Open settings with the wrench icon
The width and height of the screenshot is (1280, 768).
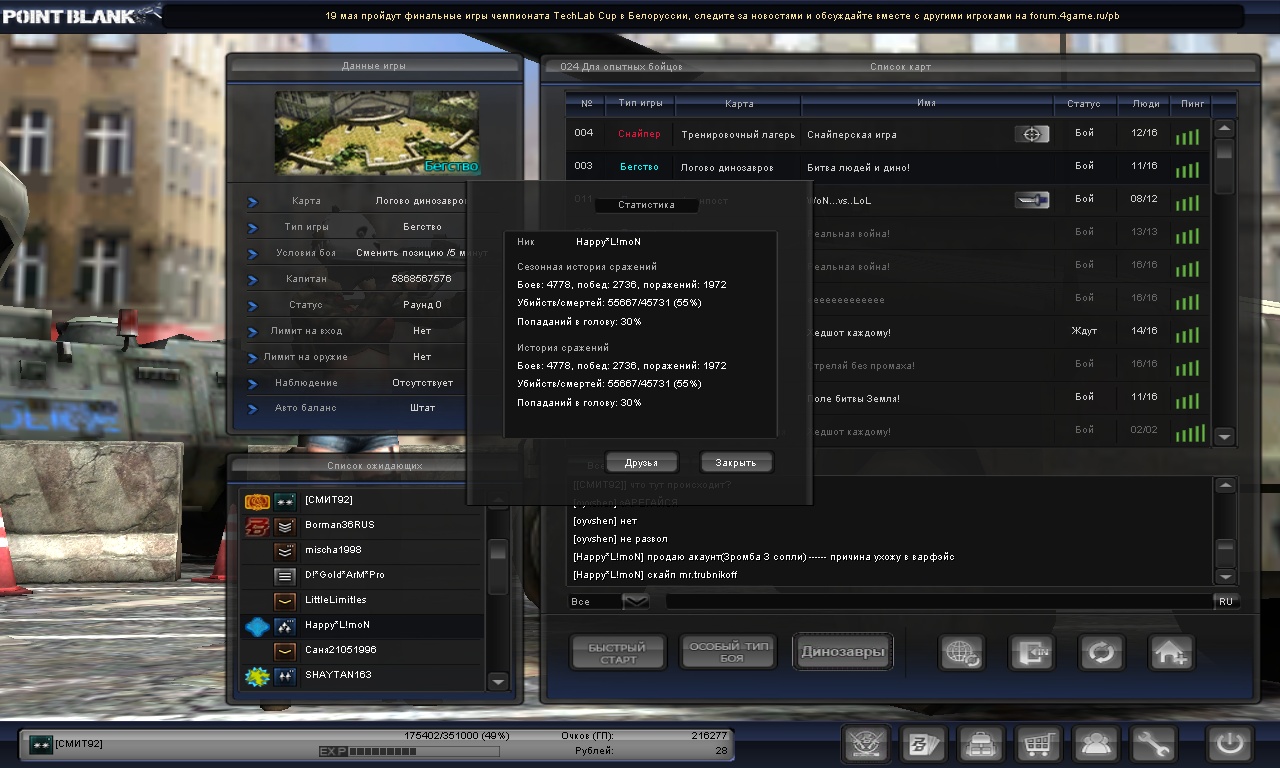[x=1153, y=744]
